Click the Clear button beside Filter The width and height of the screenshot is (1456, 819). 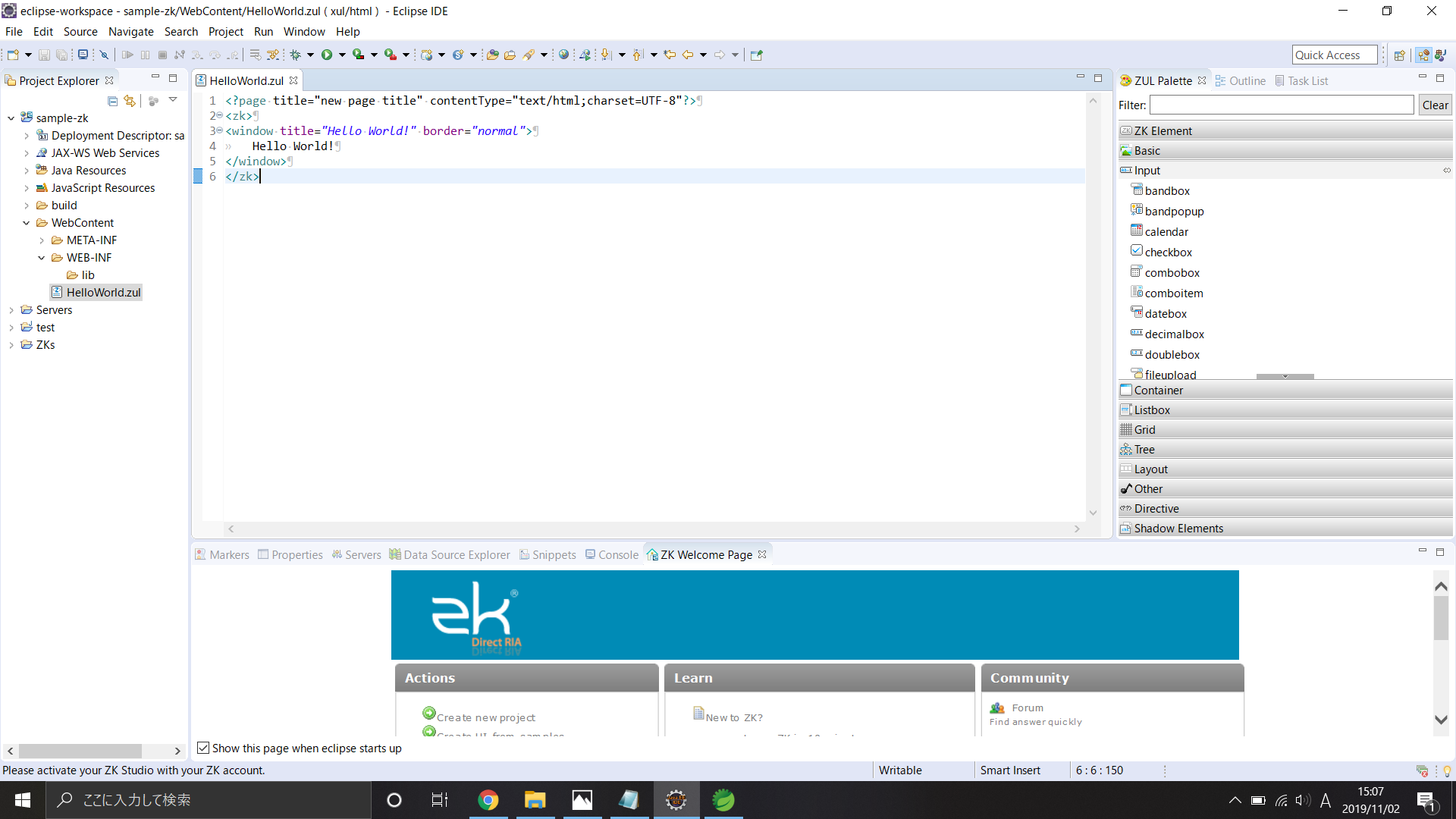(x=1435, y=105)
